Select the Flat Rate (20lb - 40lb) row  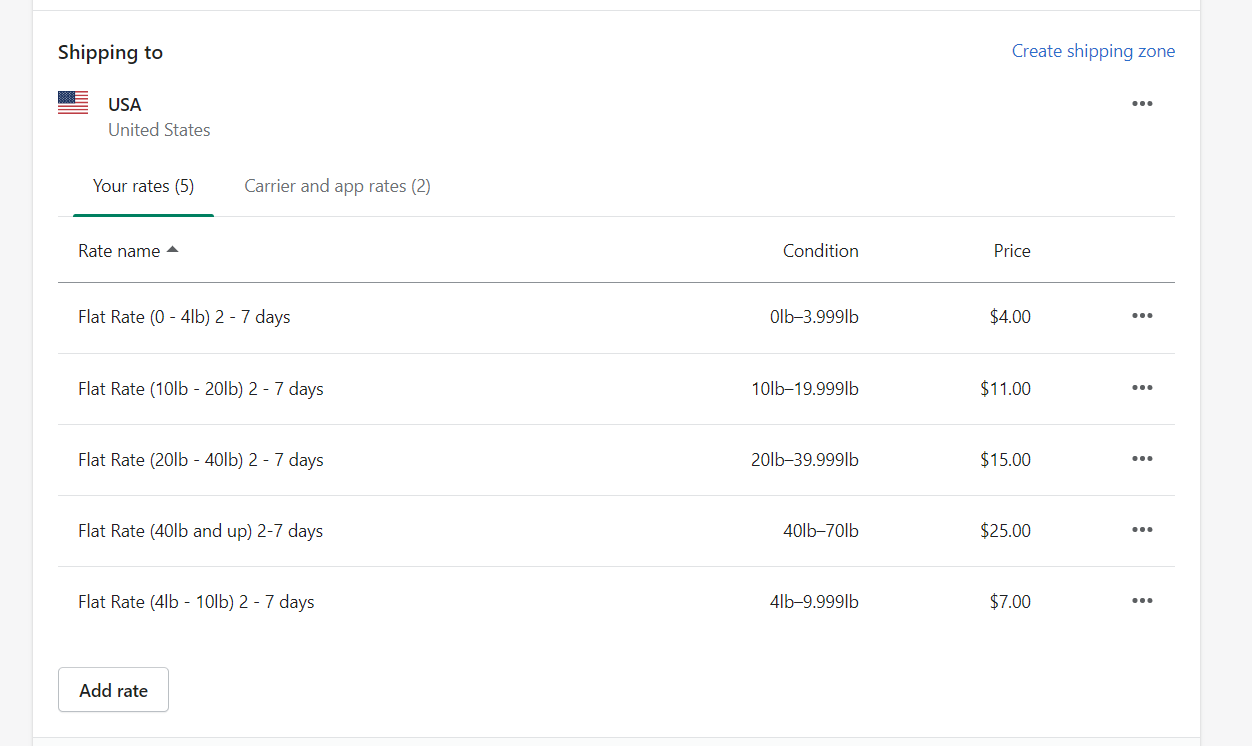coord(200,460)
